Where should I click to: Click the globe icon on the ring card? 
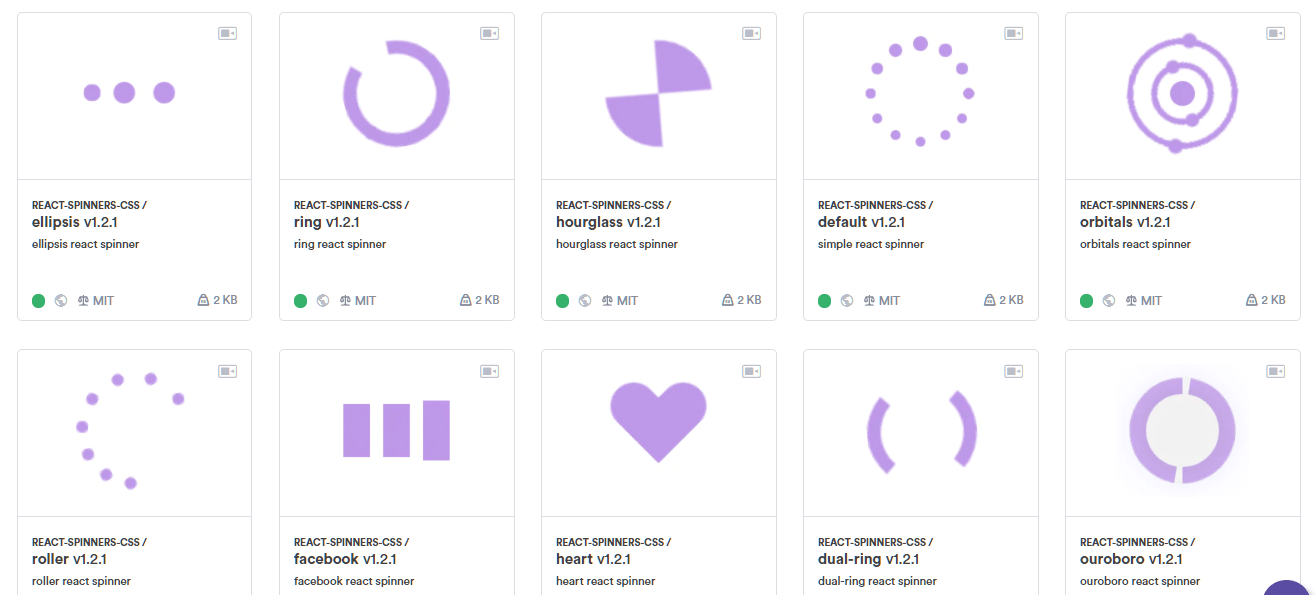point(323,300)
